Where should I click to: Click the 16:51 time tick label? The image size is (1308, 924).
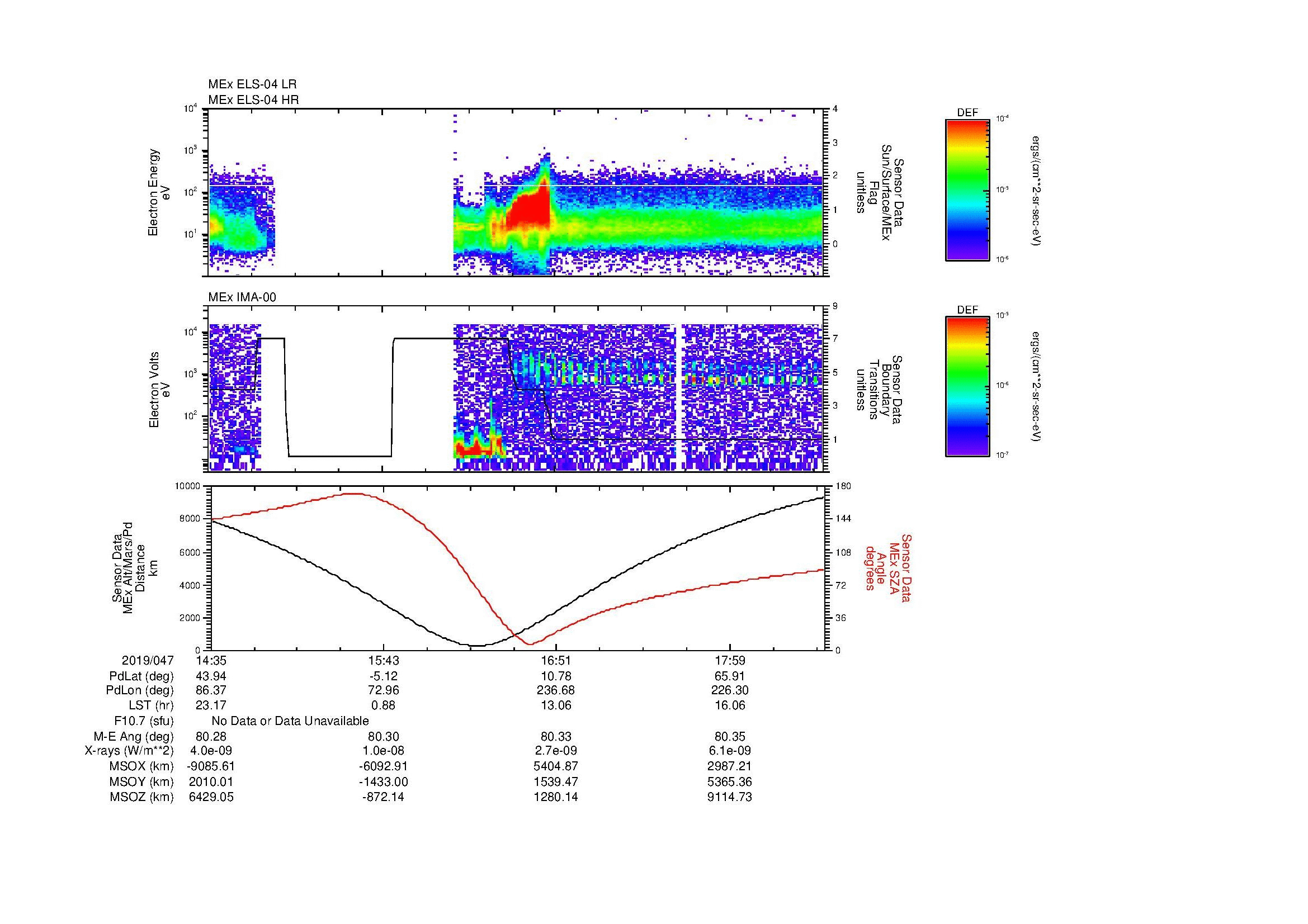pyautogui.click(x=556, y=661)
